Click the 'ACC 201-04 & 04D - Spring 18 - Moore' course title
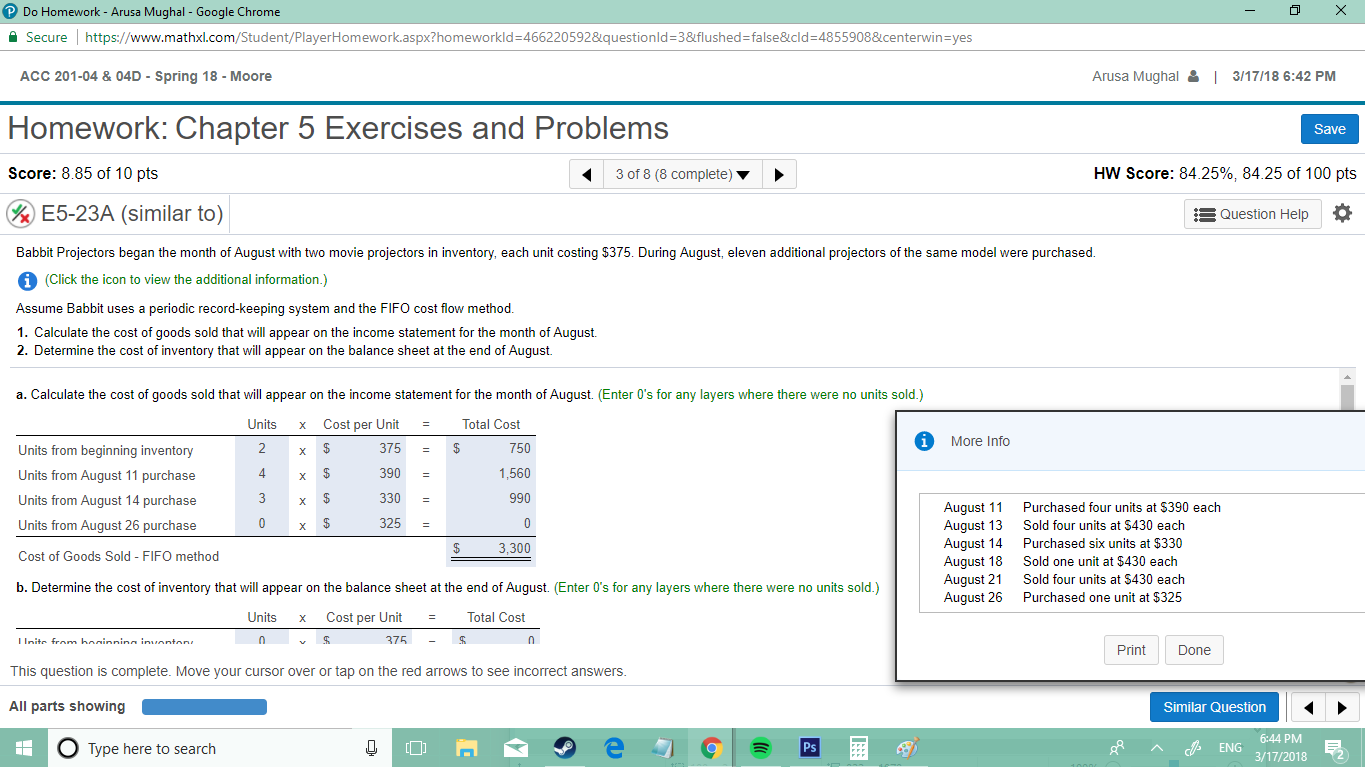This screenshot has width=1365, height=767. tap(146, 76)
